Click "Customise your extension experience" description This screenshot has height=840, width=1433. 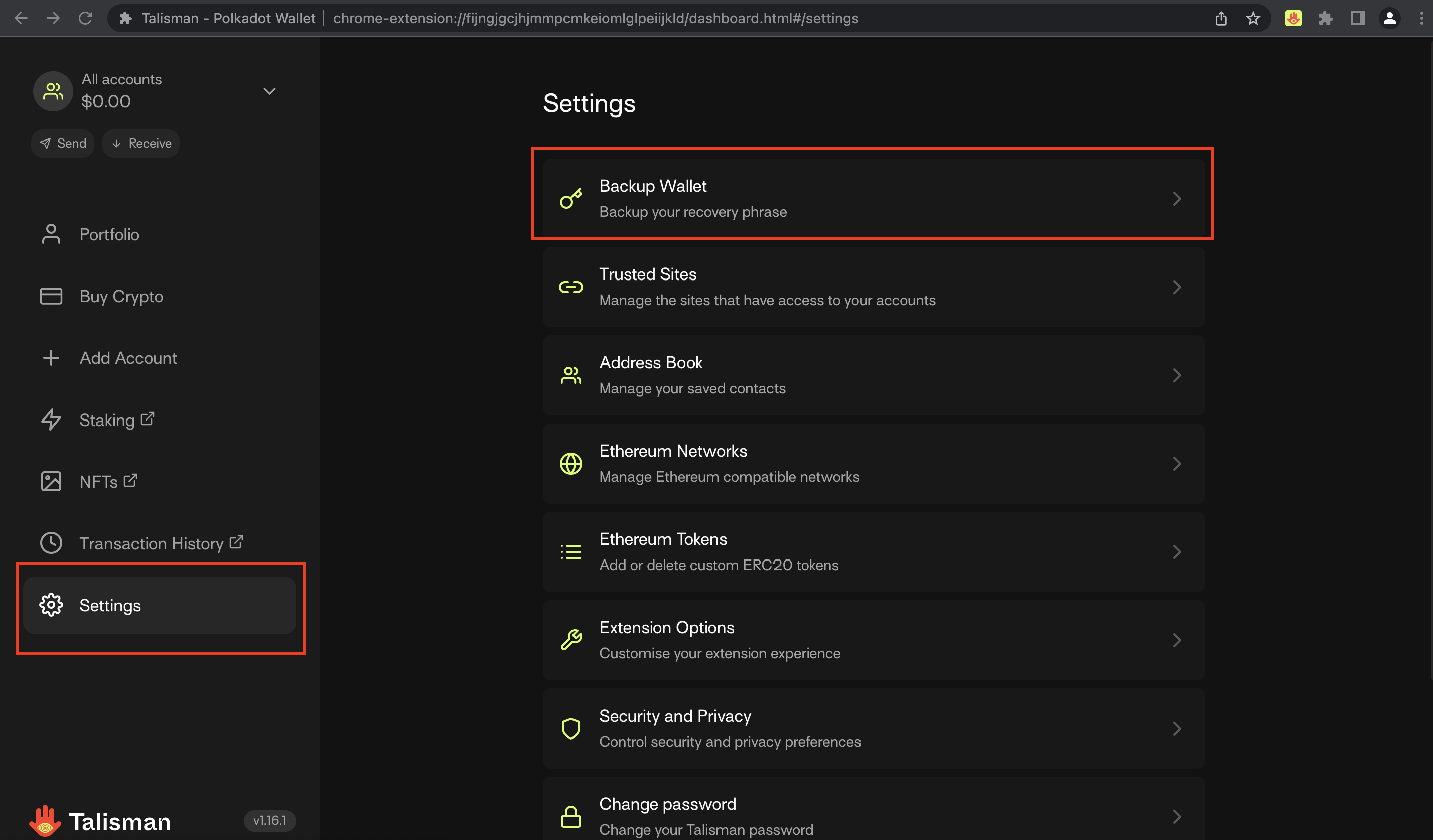720,653
